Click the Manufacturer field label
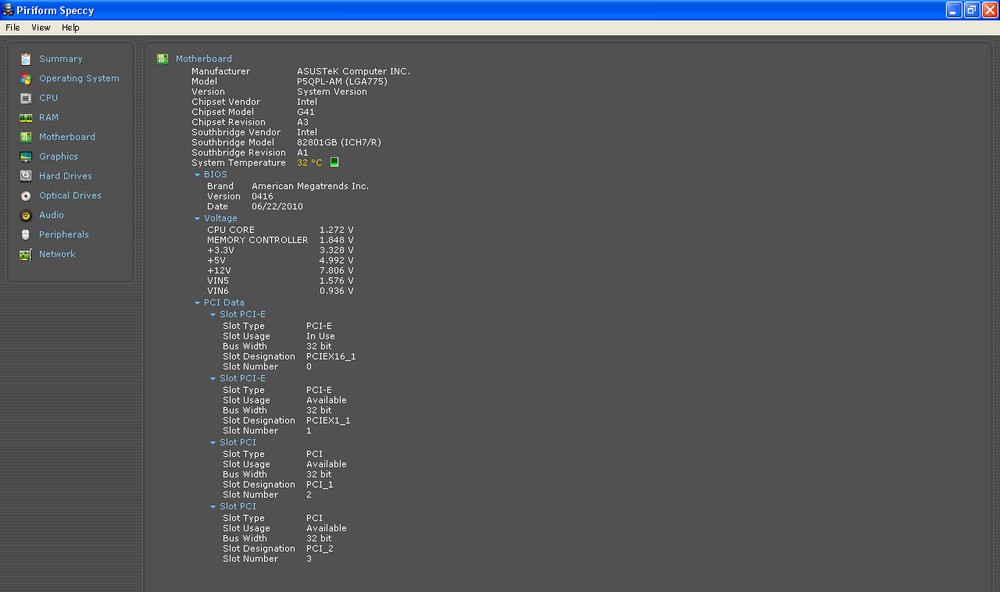Image resolution: width=1000 pixels, height=592 pixels. coord(221,71)
